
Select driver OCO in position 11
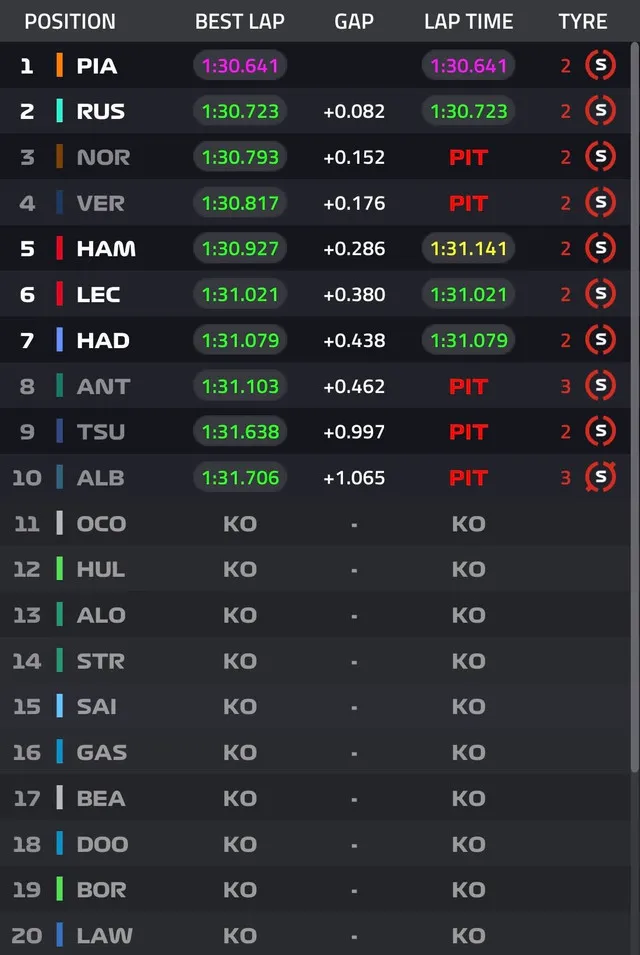coord(101,524)
